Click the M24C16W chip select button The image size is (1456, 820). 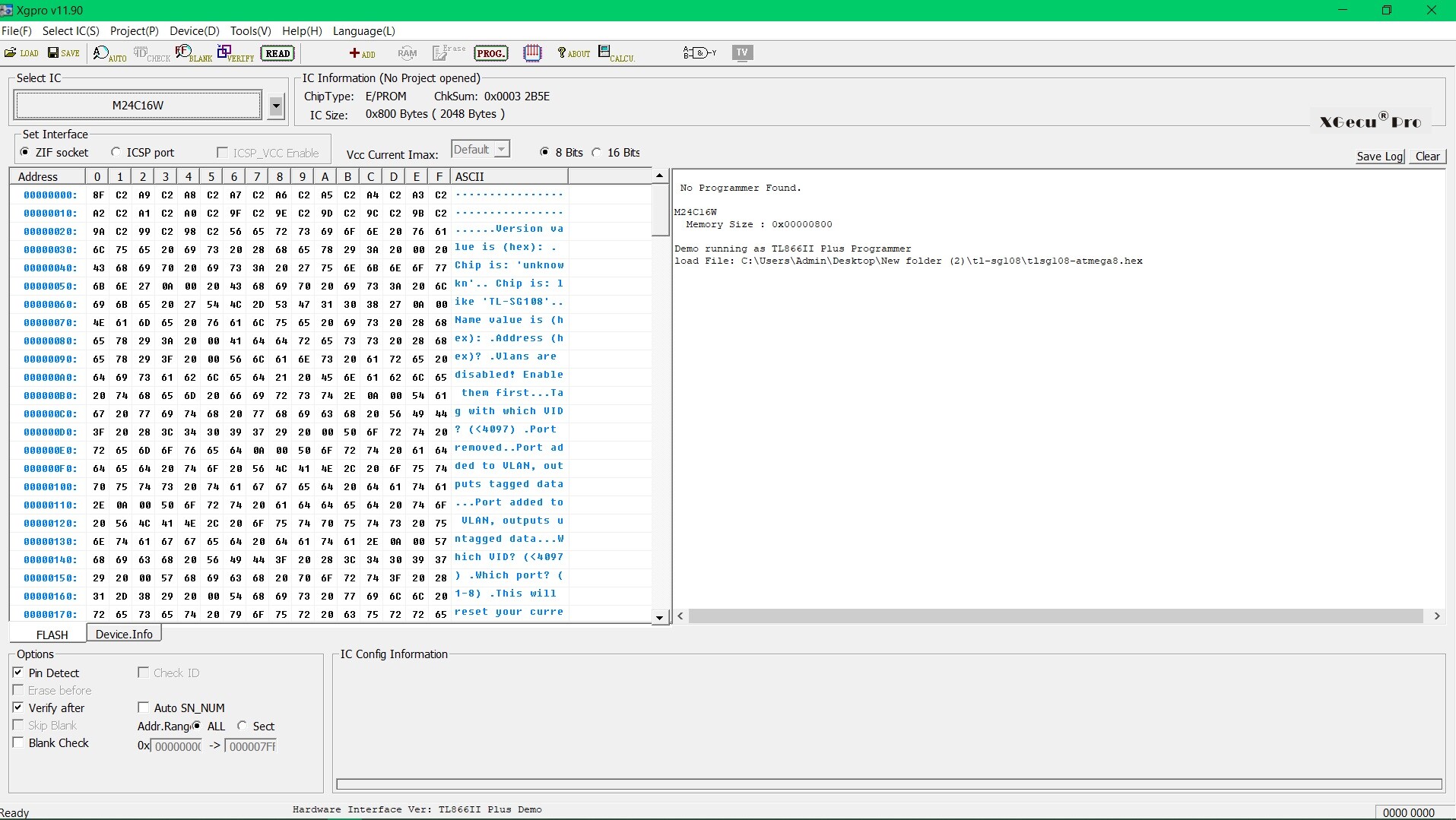coord(138,106)
